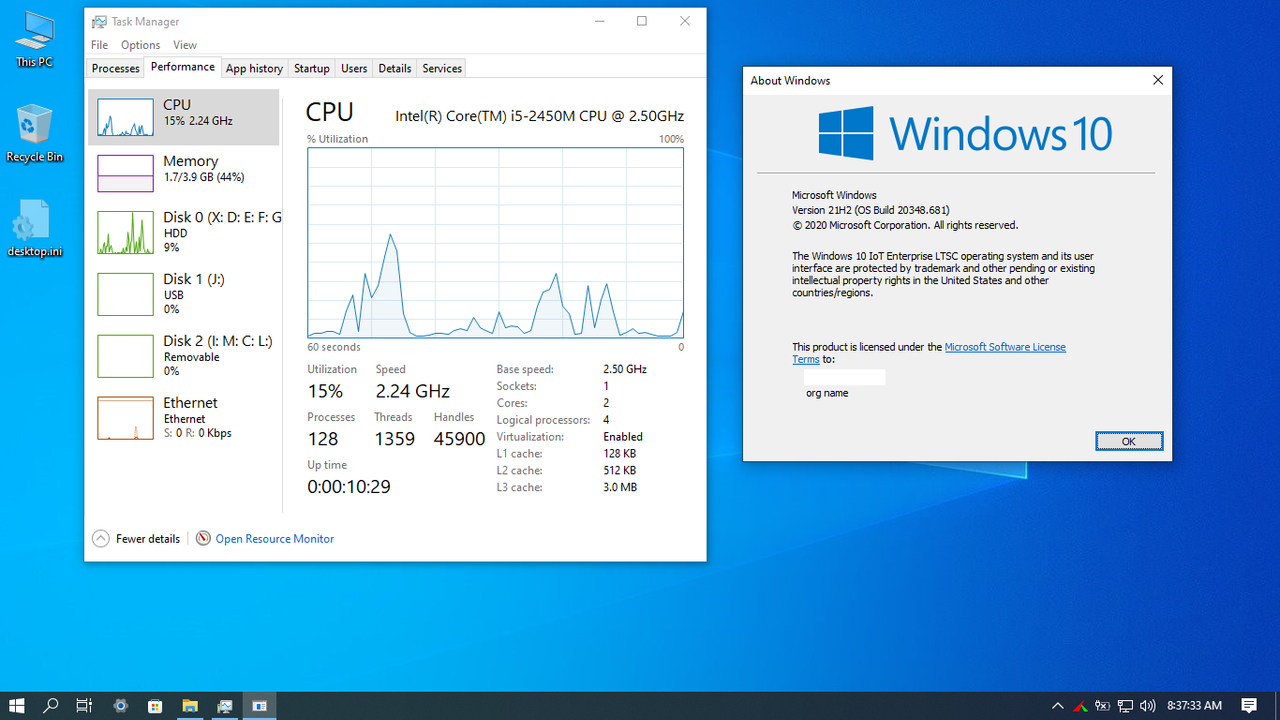
Task: Click OK in About Windows dialog
Action: coord(1129,441)
